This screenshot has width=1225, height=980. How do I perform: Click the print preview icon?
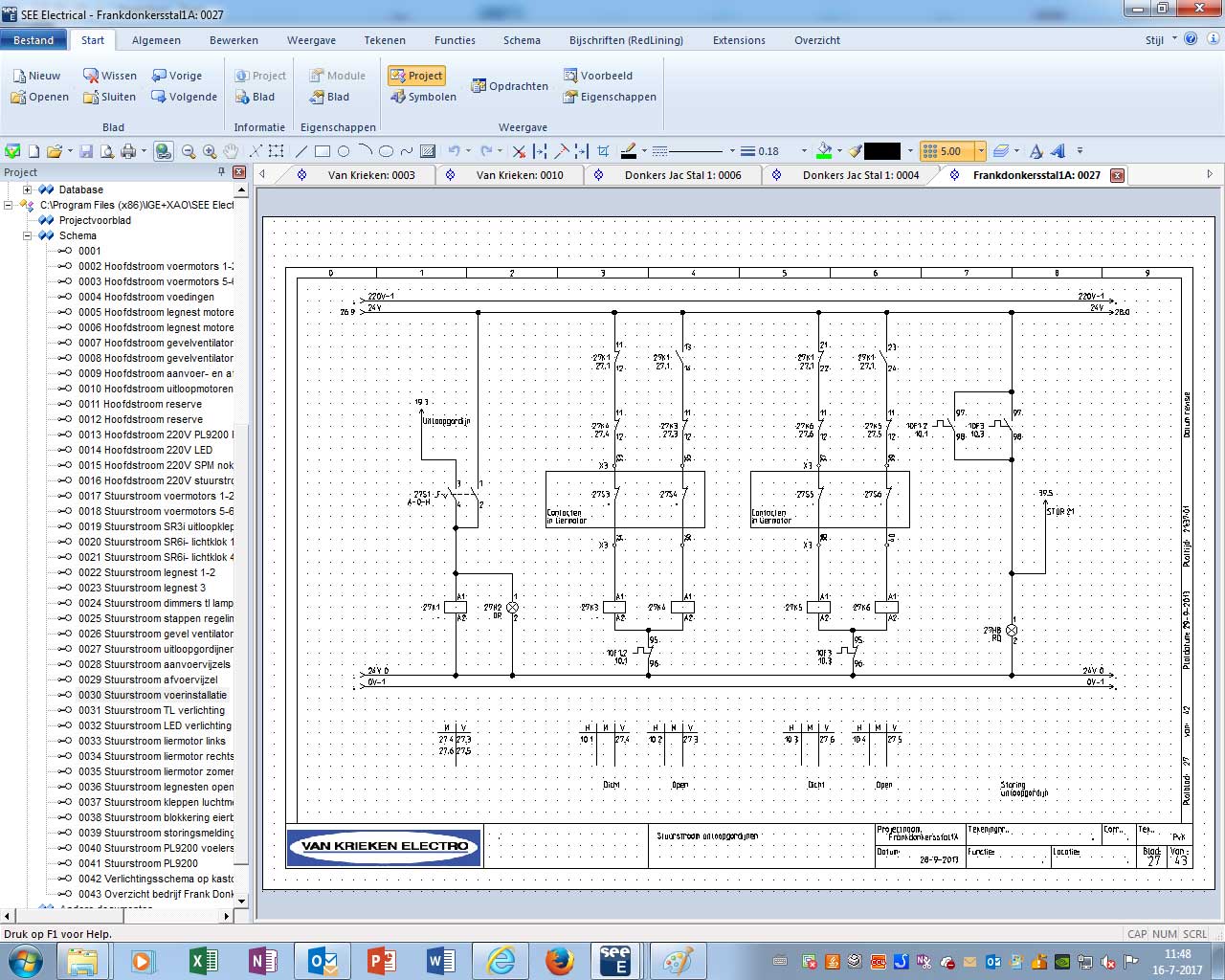point(107,151)
